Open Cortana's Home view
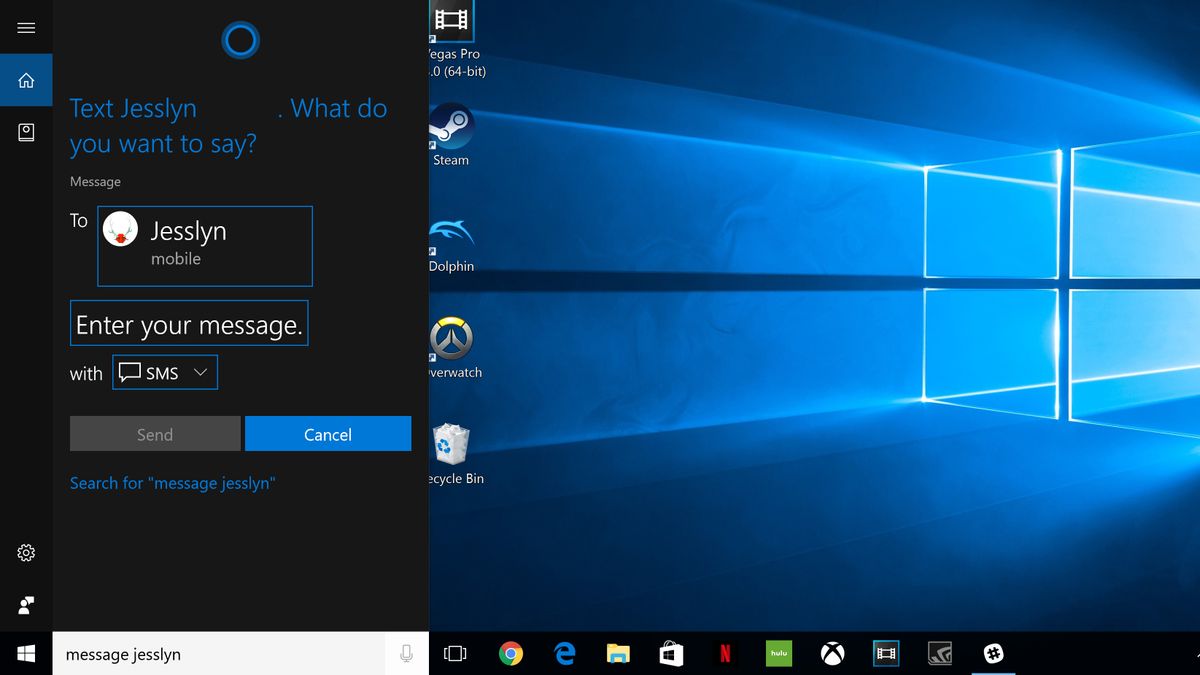This screenshot has width=1200, height=675. click(x=26, y=80)
